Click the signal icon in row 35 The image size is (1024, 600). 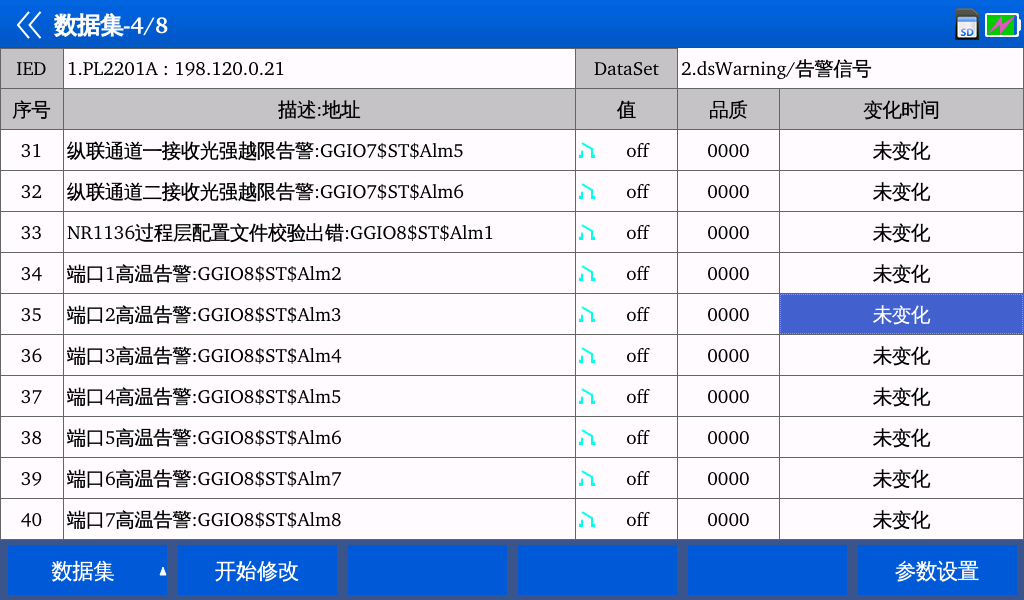pos(587,315)
